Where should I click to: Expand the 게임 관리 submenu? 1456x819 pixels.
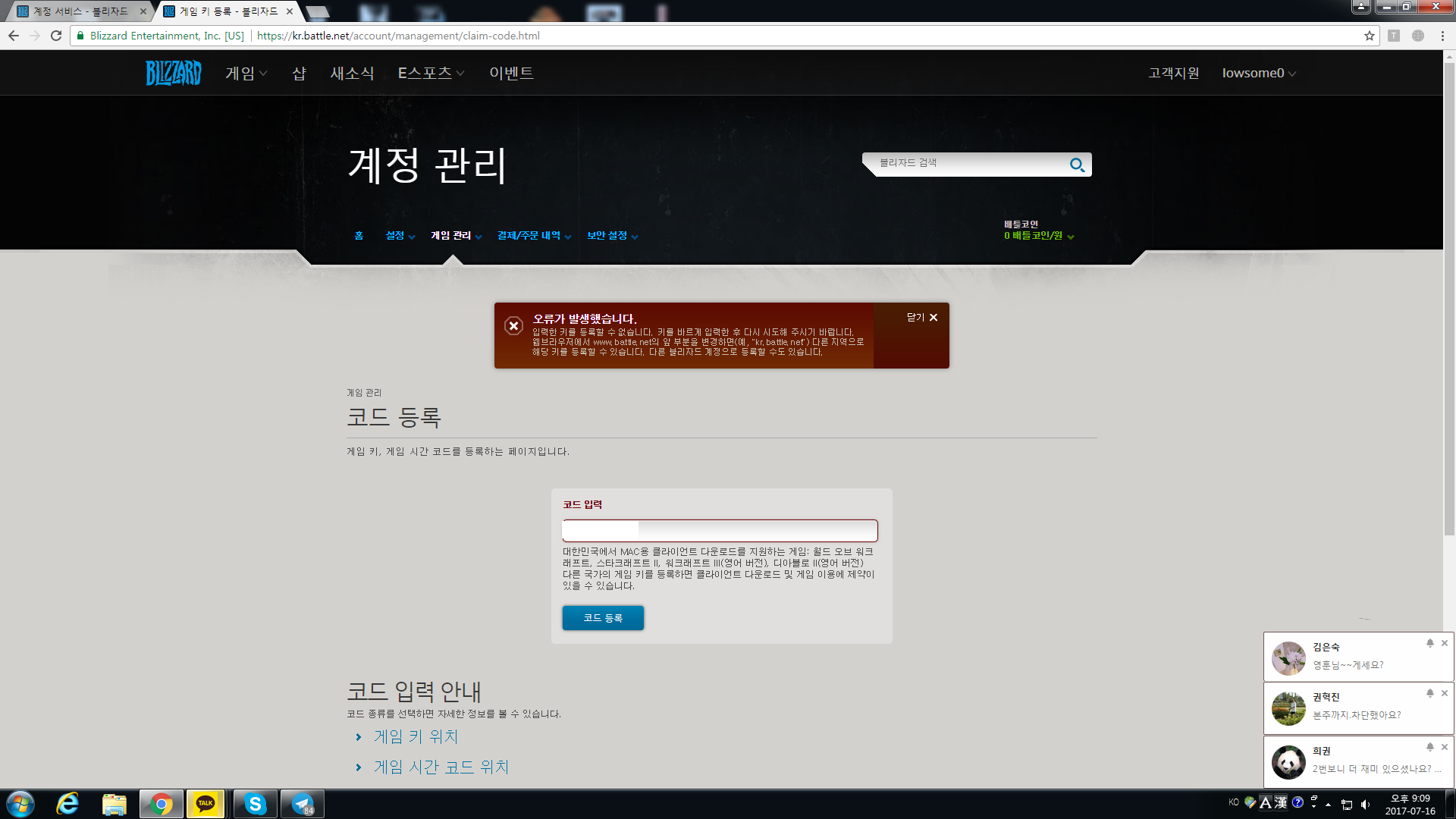point(457,236)
